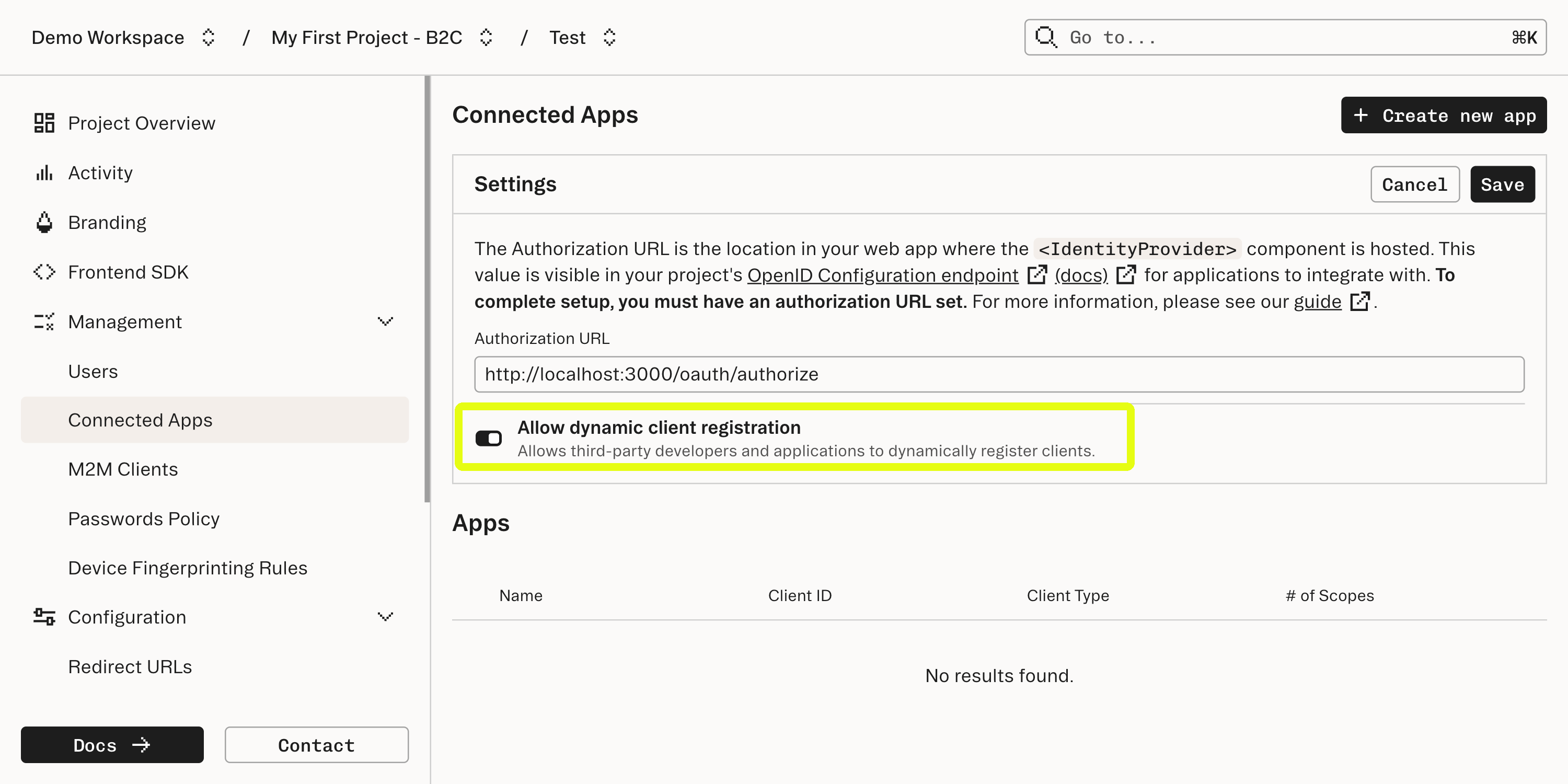Click external link icon after guide
This screenshot has height=784, width=1568.
1360,301
